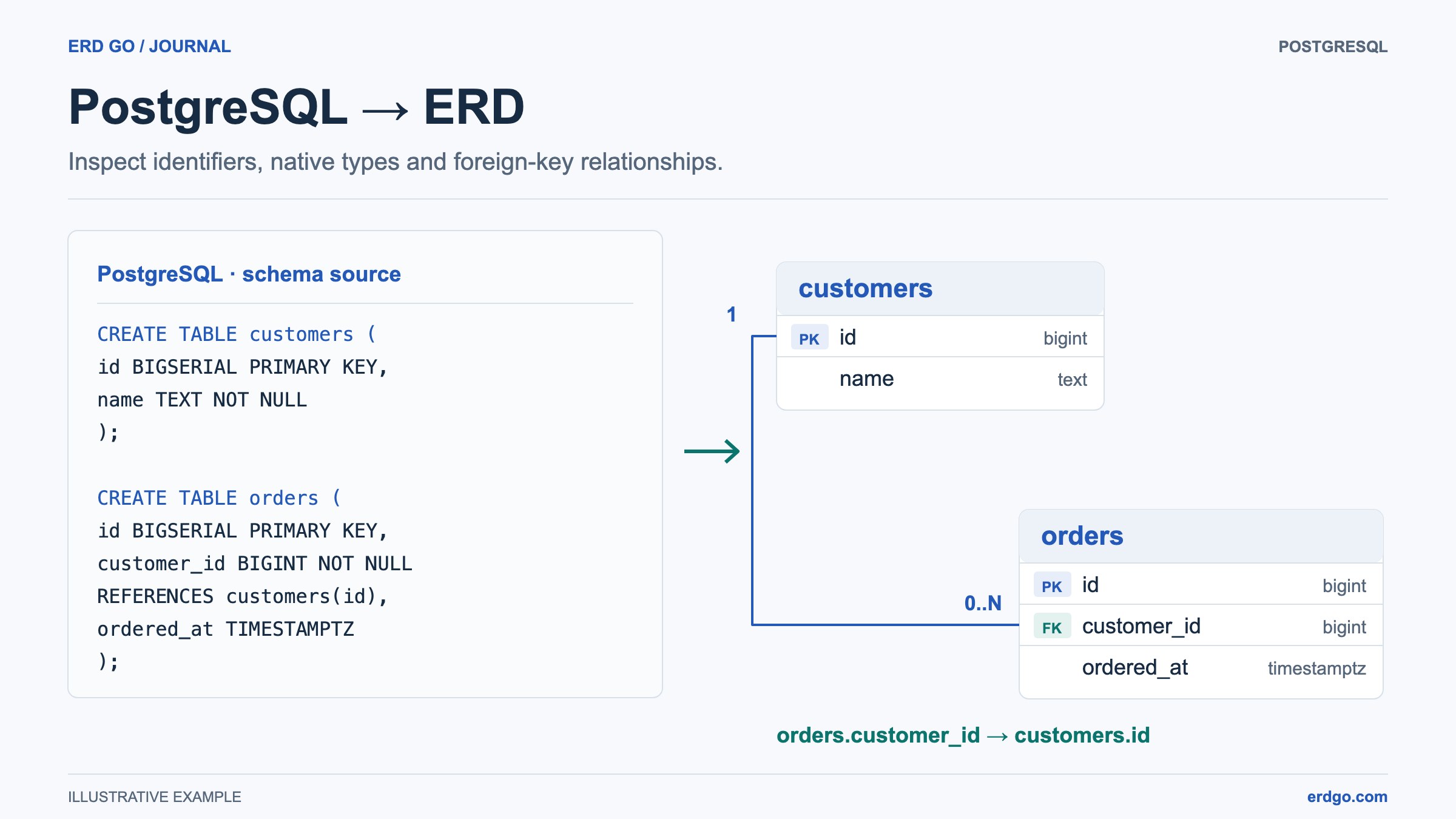Click 'PostgreSQL · schema source' heading
The height and width of the screenshot is (819, 1456).
[249, 274]
